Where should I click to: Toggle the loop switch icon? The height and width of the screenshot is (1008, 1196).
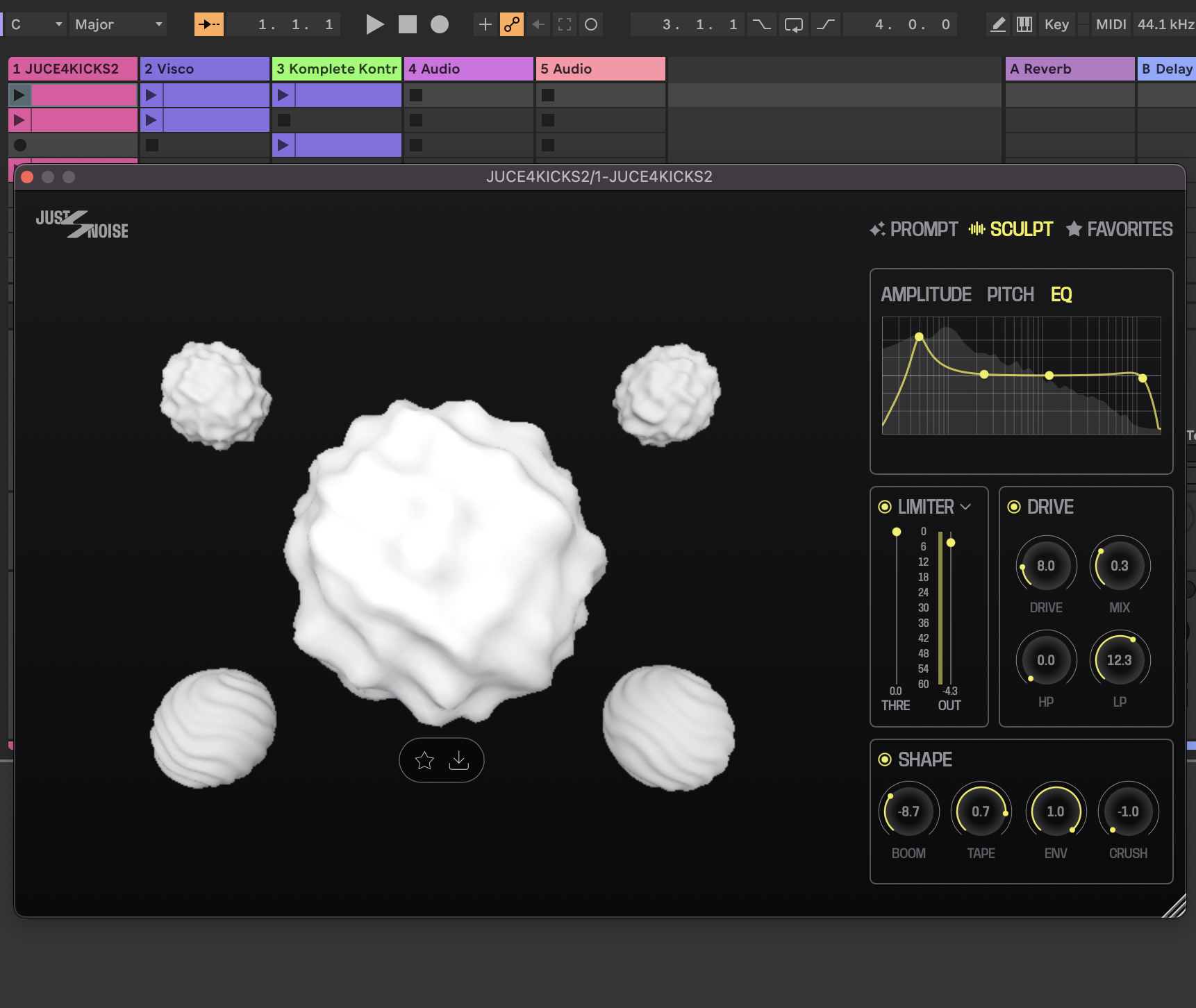click(x=794, y=25)
